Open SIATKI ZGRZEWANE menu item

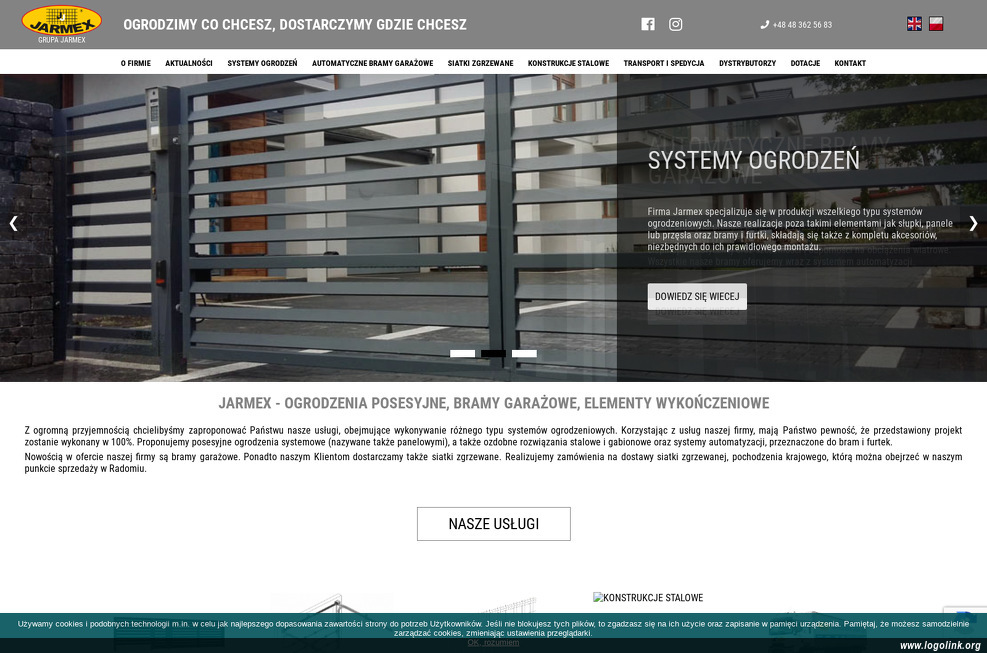pos(480,63)
